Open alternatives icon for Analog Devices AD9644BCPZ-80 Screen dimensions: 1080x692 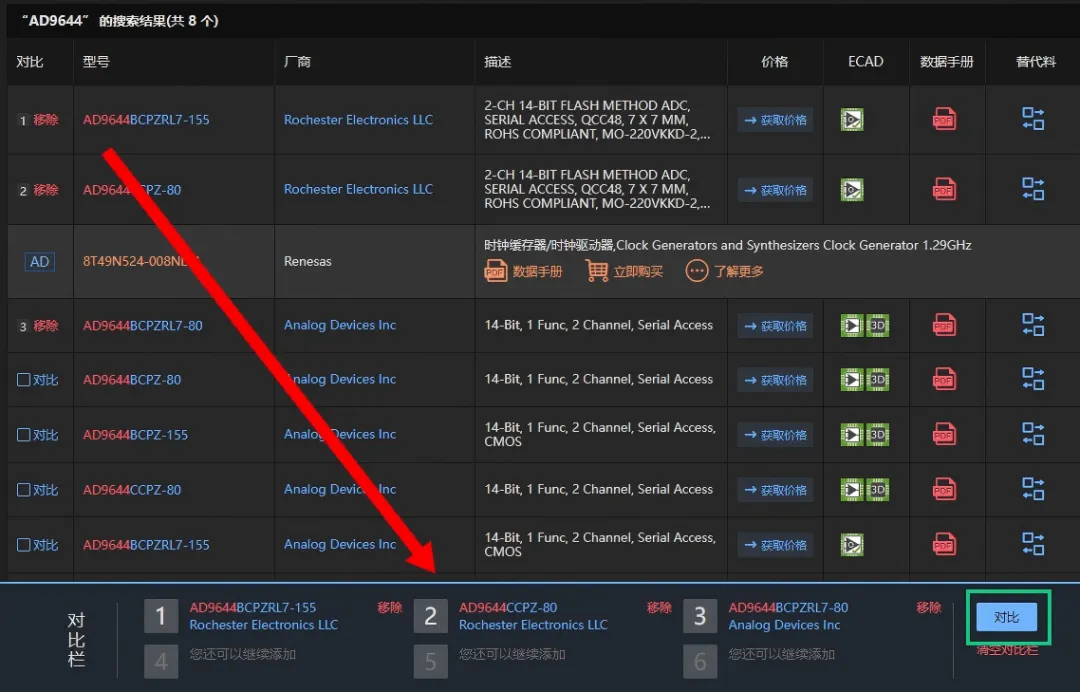[x=1033, y=378]
